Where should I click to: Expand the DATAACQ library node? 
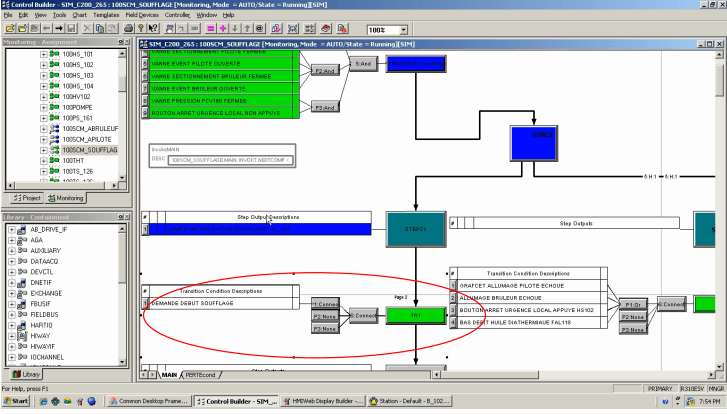point(12,261)
